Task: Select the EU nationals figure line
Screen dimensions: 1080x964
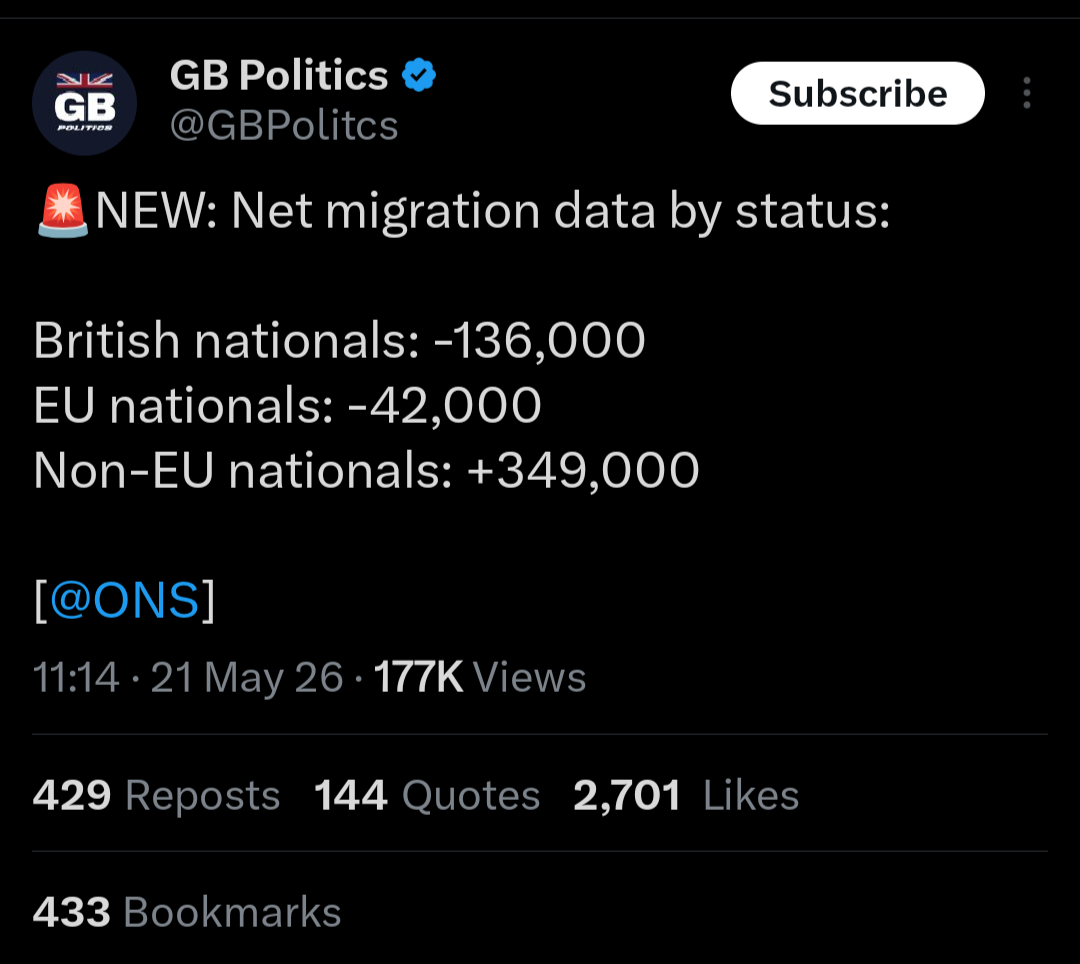Action: [287, 405]
